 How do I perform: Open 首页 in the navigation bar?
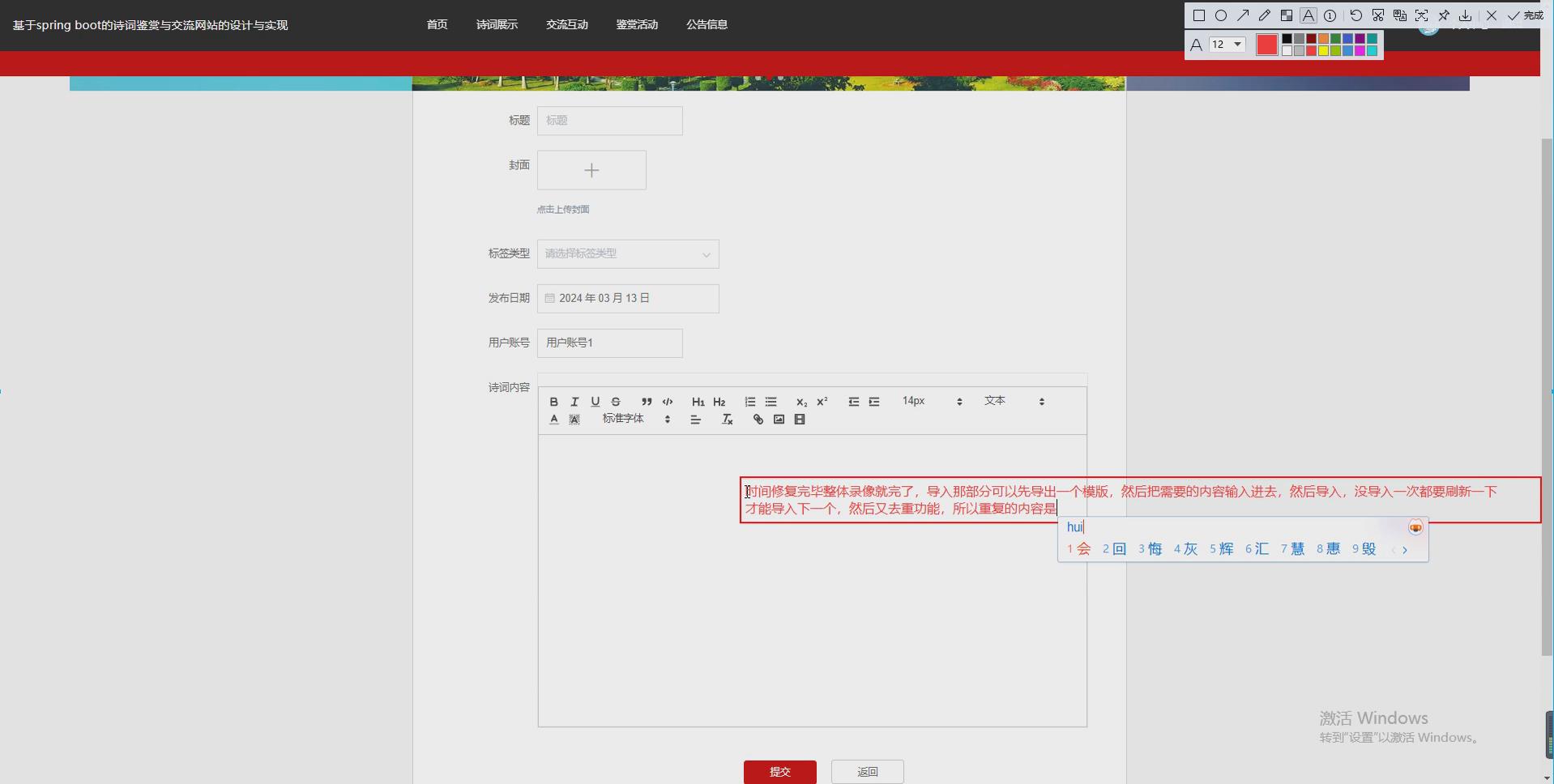coord(437,24)
